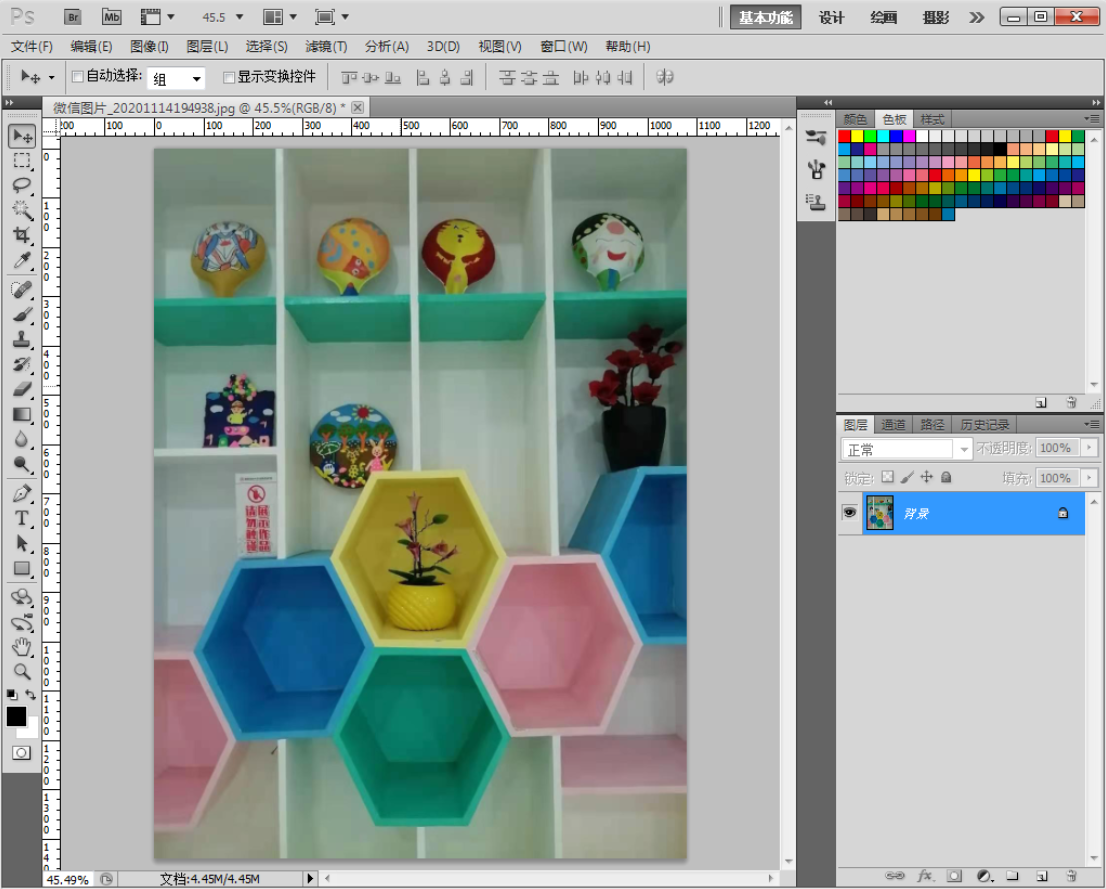Switch to the 通道 tab
The image size is (1106, 889).
pyautogui.click(x=893, y=424)
